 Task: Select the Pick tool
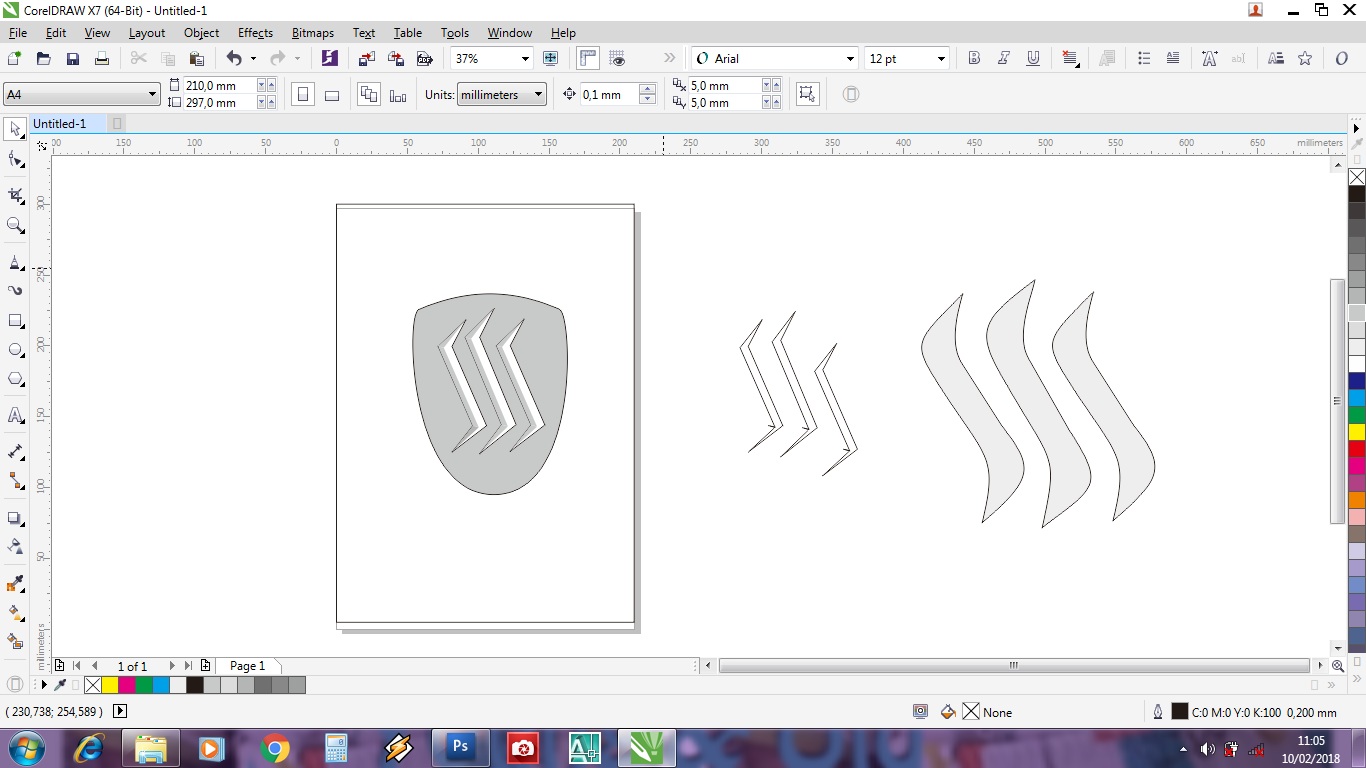pos(15,129)
